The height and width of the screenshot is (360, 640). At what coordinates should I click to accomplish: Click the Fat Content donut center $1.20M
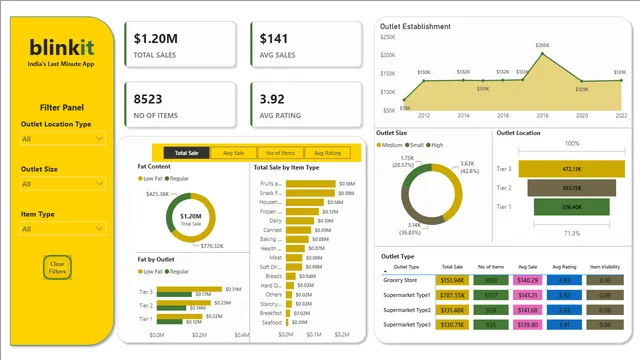[191, 216]
